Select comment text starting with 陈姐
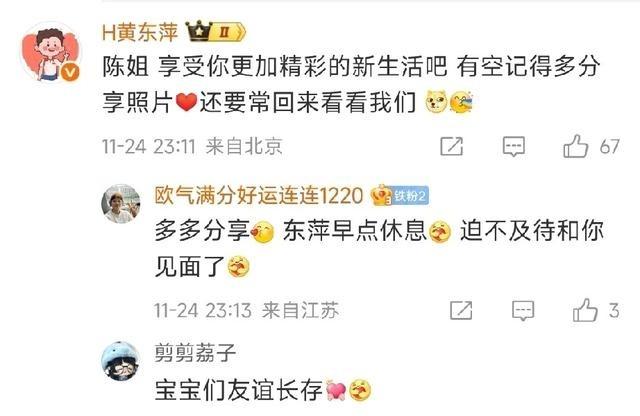The width and height of the screenshot is (640, 416). 351,84
